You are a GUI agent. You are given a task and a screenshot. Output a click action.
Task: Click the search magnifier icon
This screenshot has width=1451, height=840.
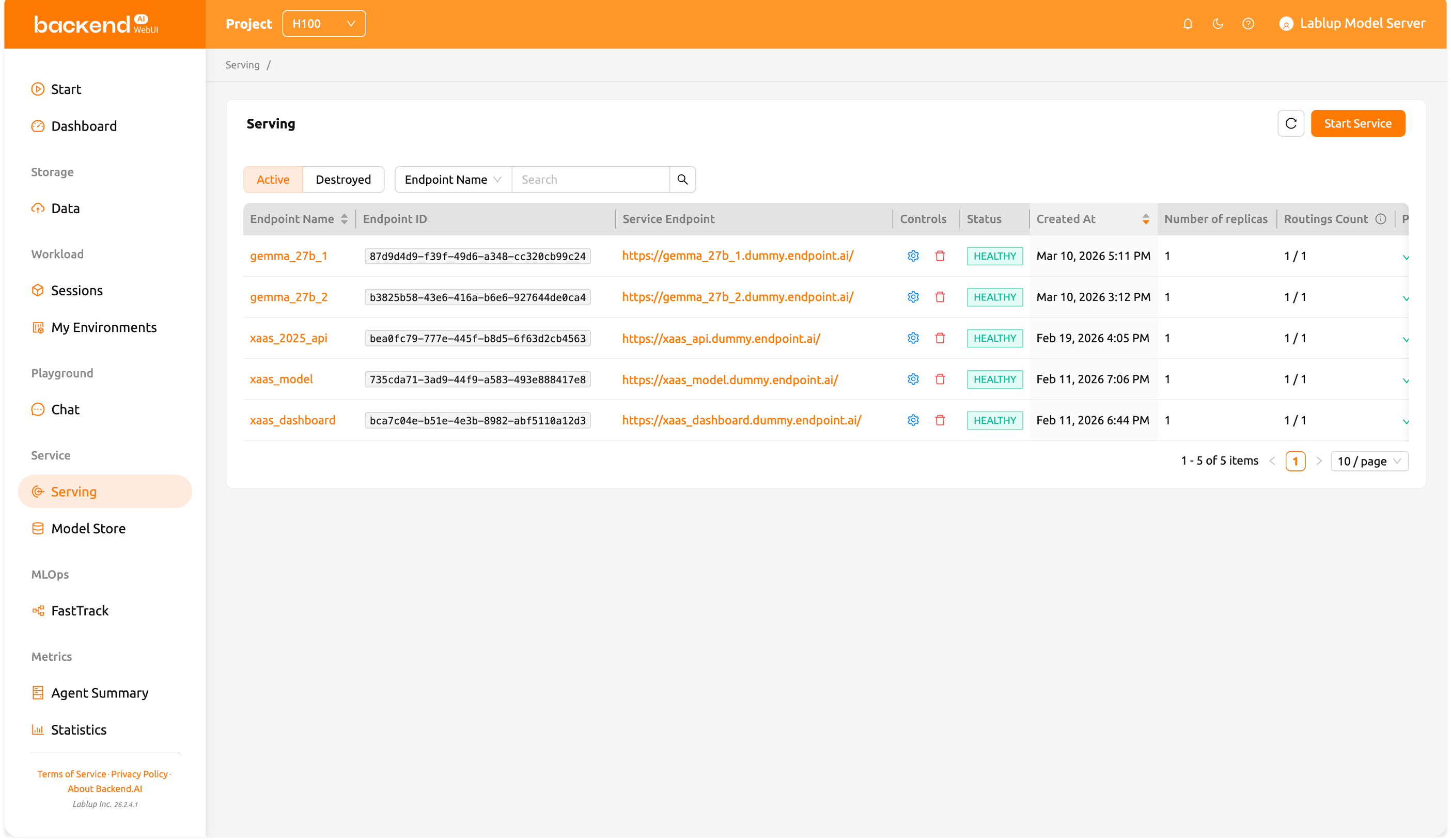tap(682, 180)
